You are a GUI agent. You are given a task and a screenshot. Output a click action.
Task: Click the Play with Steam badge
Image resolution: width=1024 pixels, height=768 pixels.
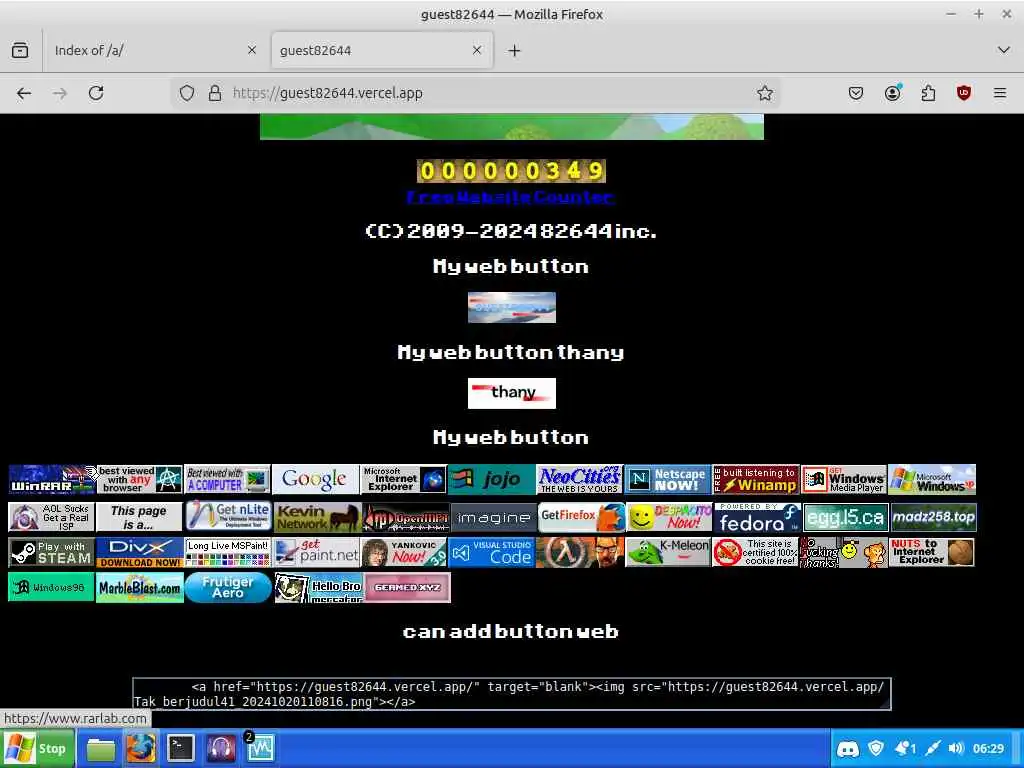(52, 552)
